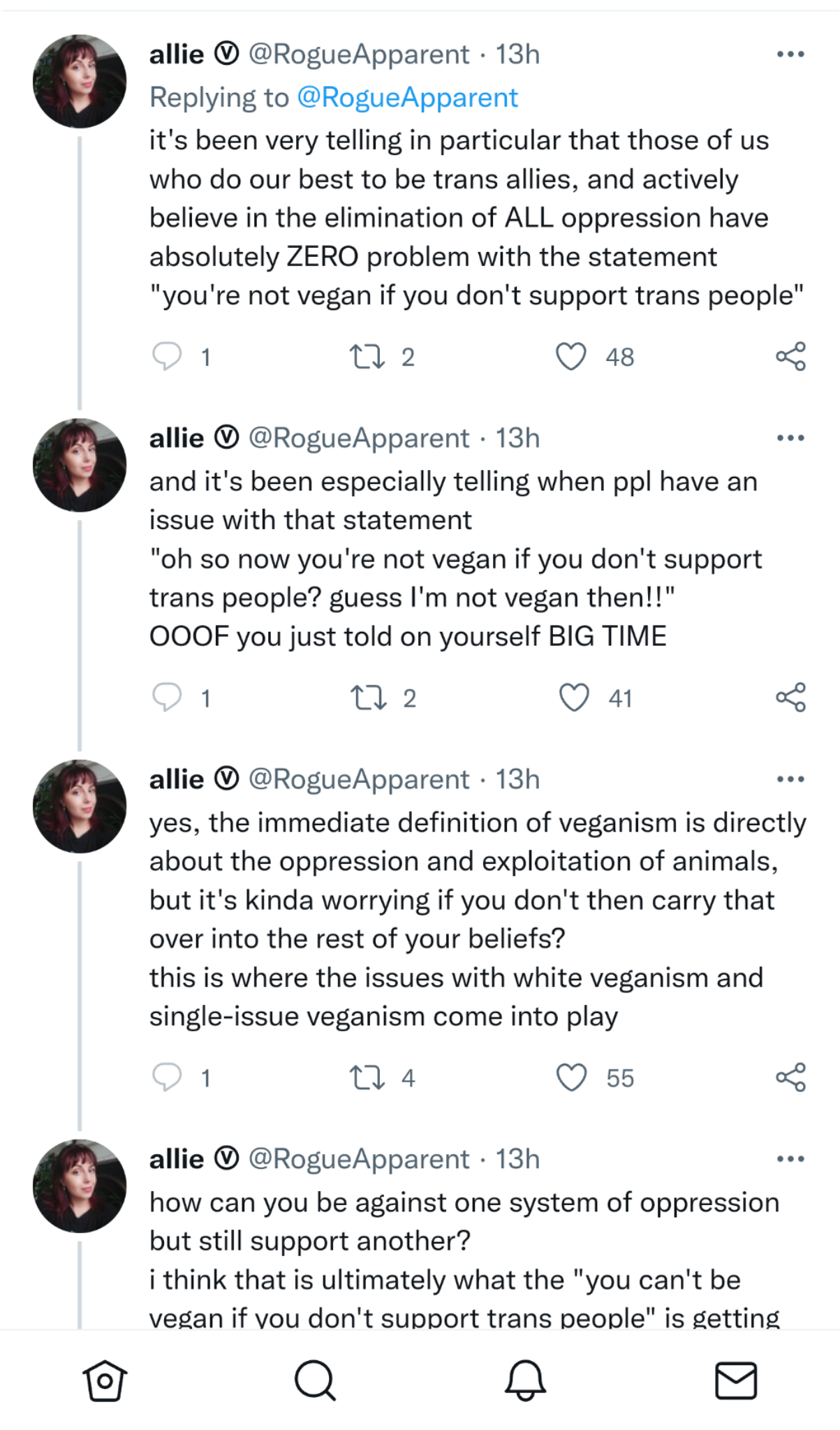Reply to the first tweet in thread
840x1430 pixels.
167,357
